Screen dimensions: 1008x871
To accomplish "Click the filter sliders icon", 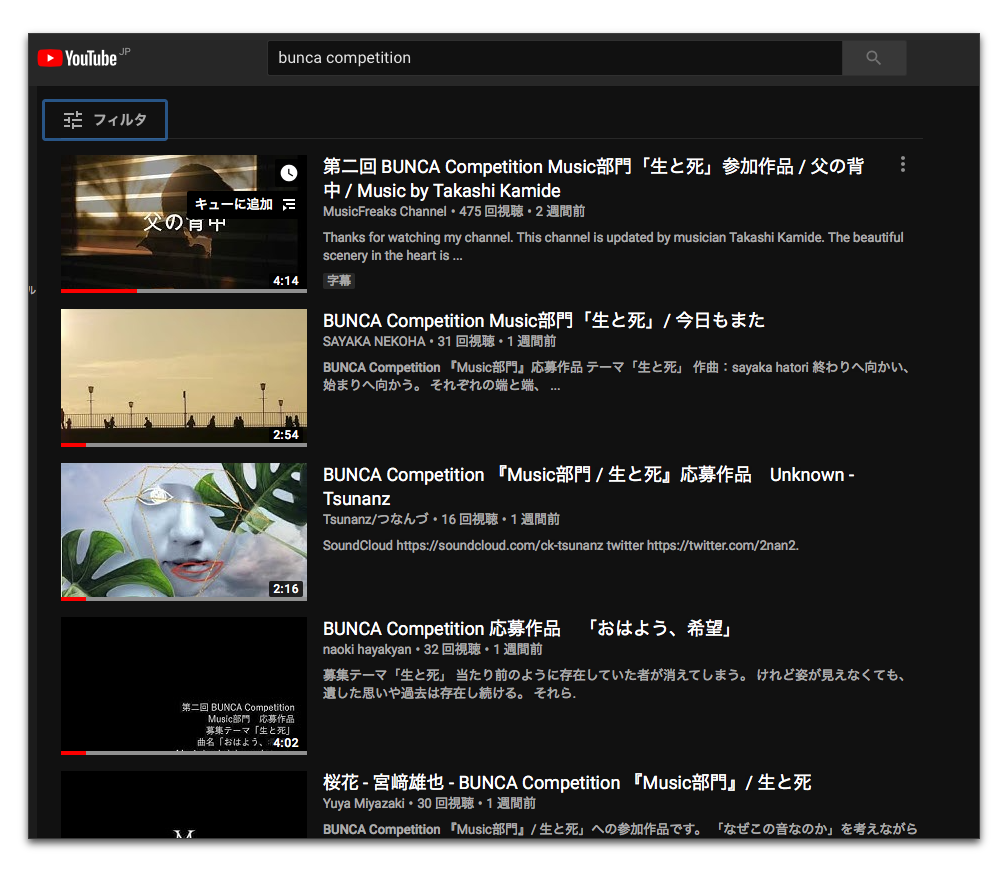I will coord(73,120).
